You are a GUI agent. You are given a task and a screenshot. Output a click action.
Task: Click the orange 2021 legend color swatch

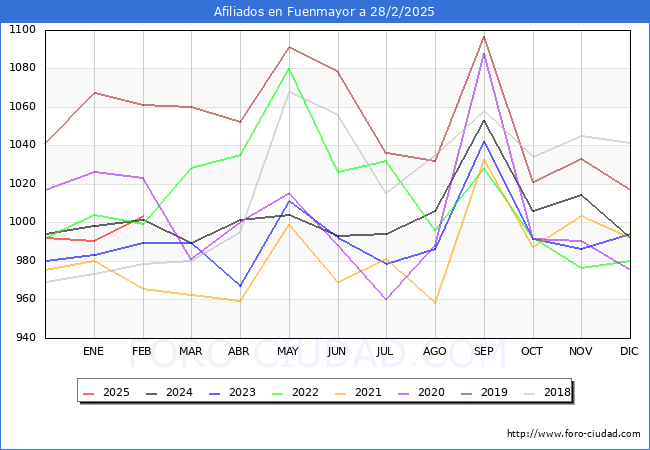coord(341,393)
